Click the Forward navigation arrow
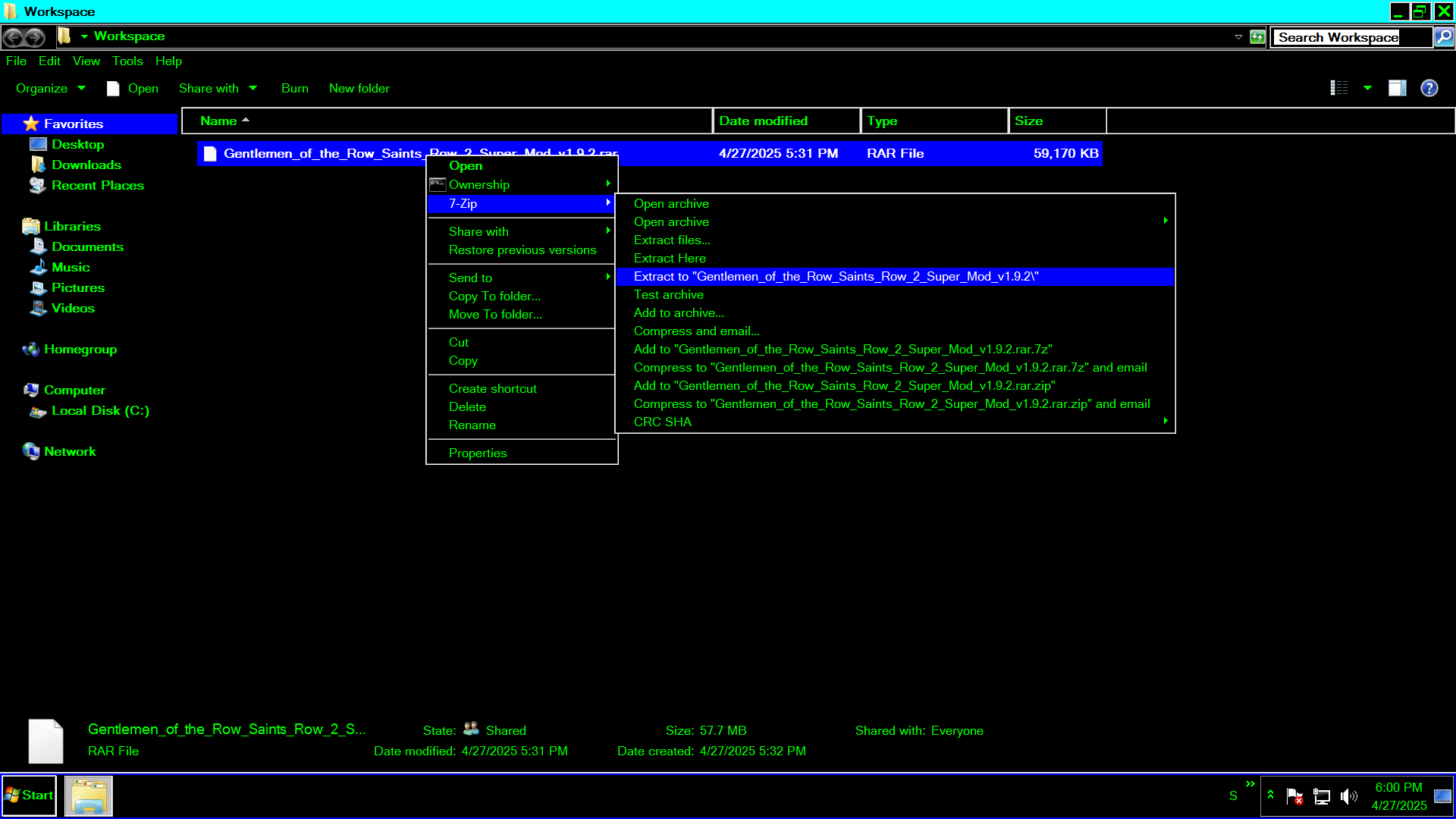This screenshot has width=1456, height=819. pyautogui.click(x=35, y=37)
